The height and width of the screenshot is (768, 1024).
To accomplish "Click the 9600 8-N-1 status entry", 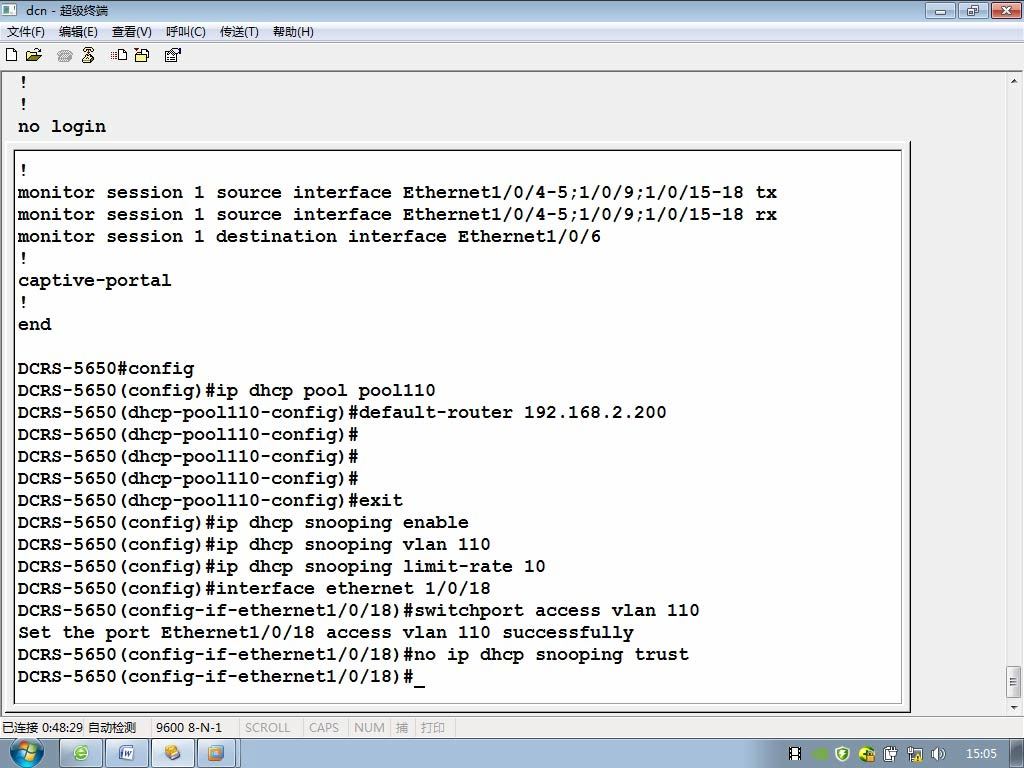I will [189, 728].
